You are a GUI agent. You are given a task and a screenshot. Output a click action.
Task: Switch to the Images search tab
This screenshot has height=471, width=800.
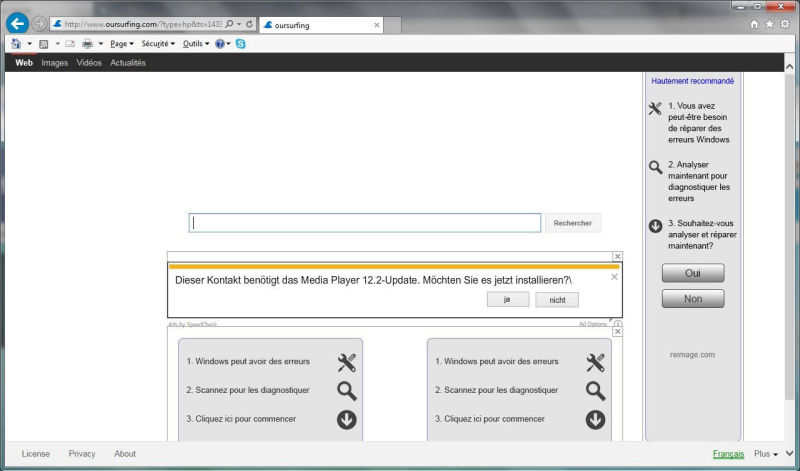tap(55, 63)
